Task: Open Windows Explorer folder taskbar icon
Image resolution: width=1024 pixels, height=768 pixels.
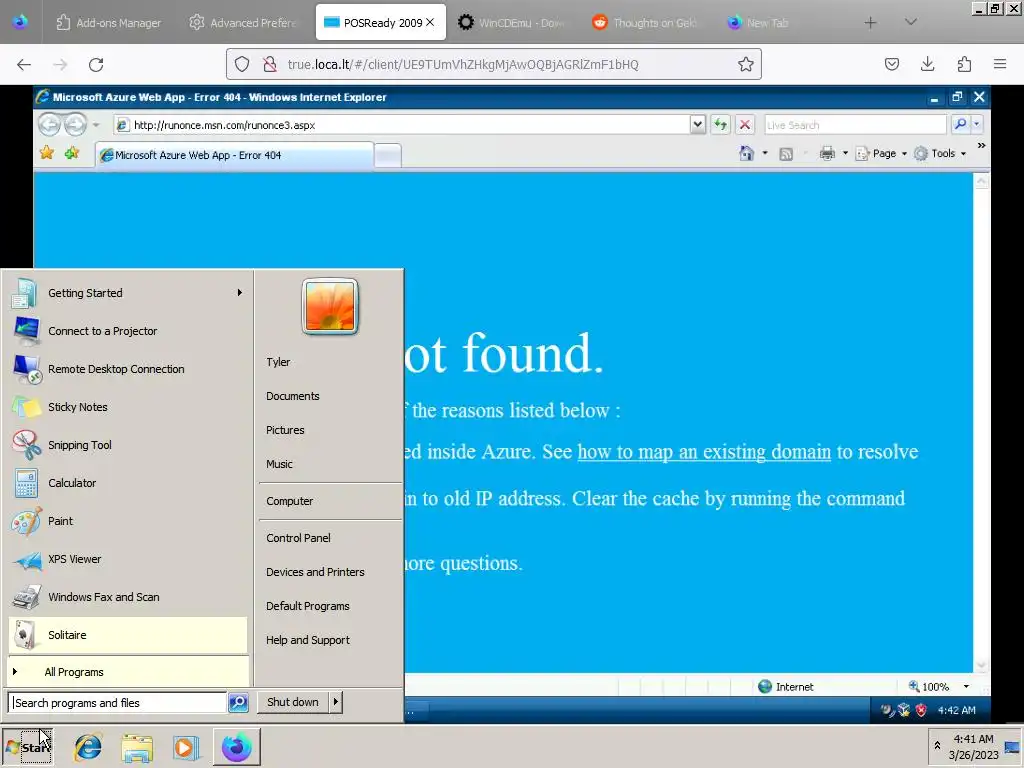Action: coord(136,747)
